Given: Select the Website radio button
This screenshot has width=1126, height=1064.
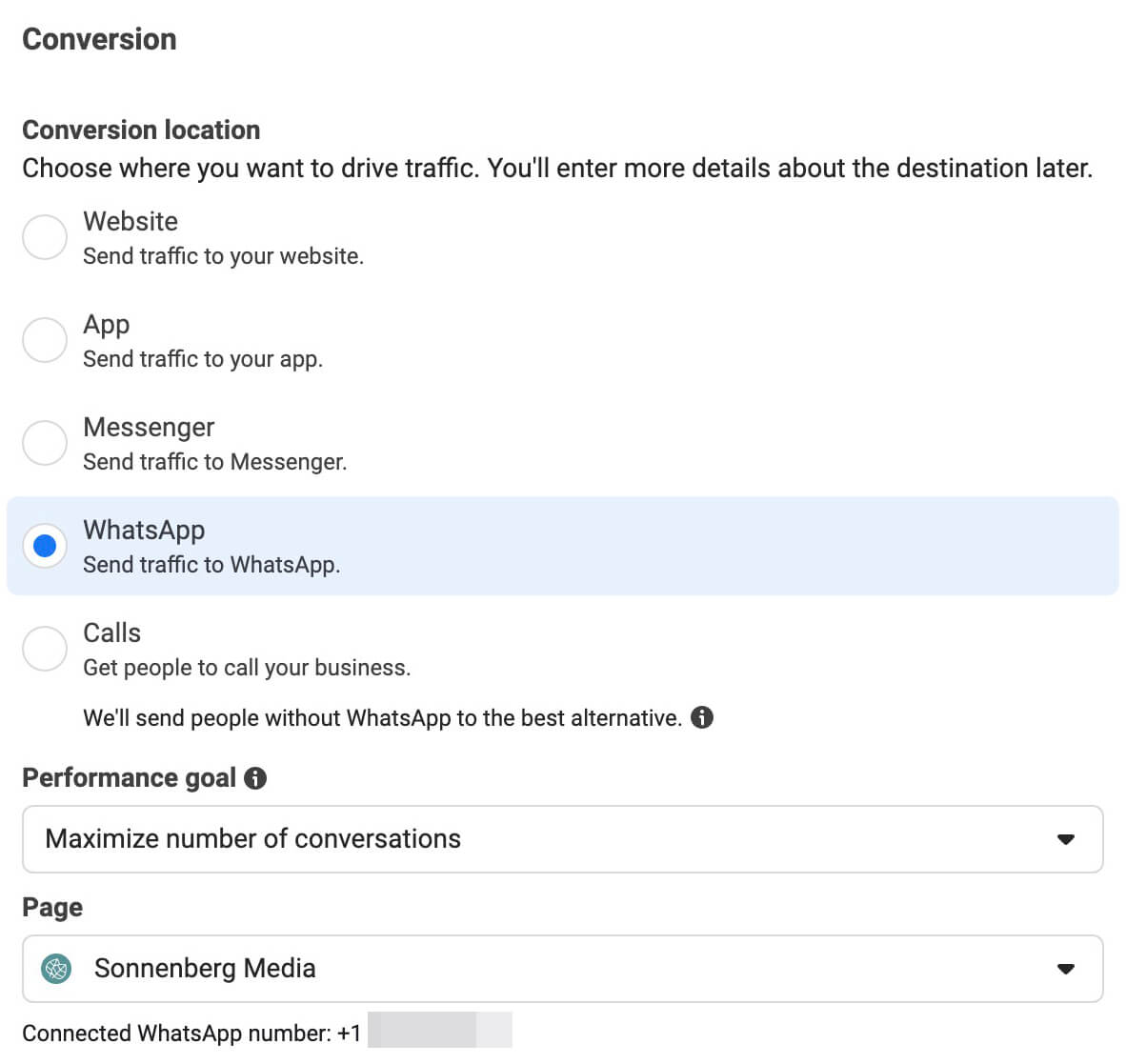Looking at the screenshot, I should click(45, 237).
